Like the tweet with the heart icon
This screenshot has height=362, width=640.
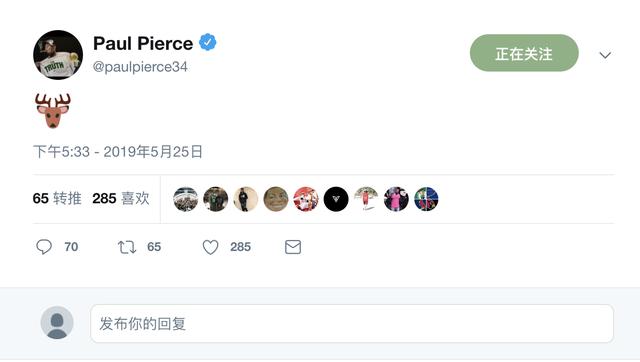[x=211, y=247]
